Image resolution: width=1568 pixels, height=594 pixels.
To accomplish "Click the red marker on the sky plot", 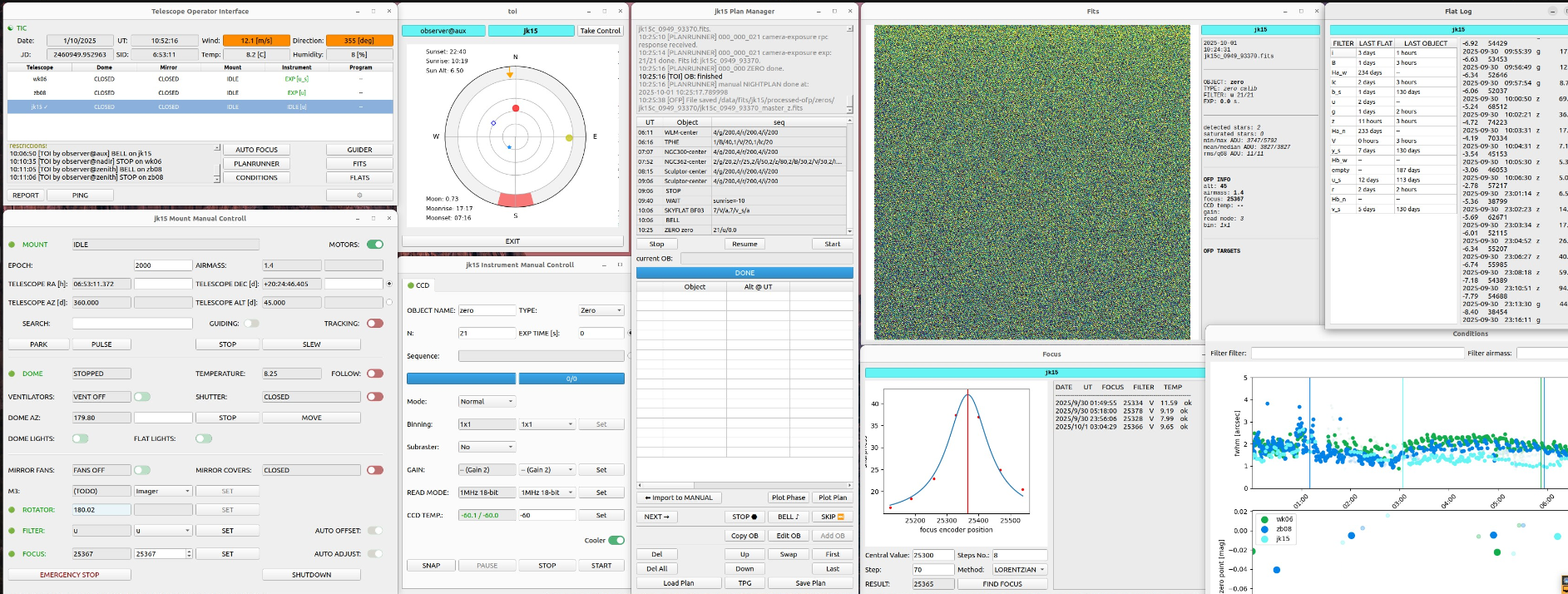I will (516, 109).
